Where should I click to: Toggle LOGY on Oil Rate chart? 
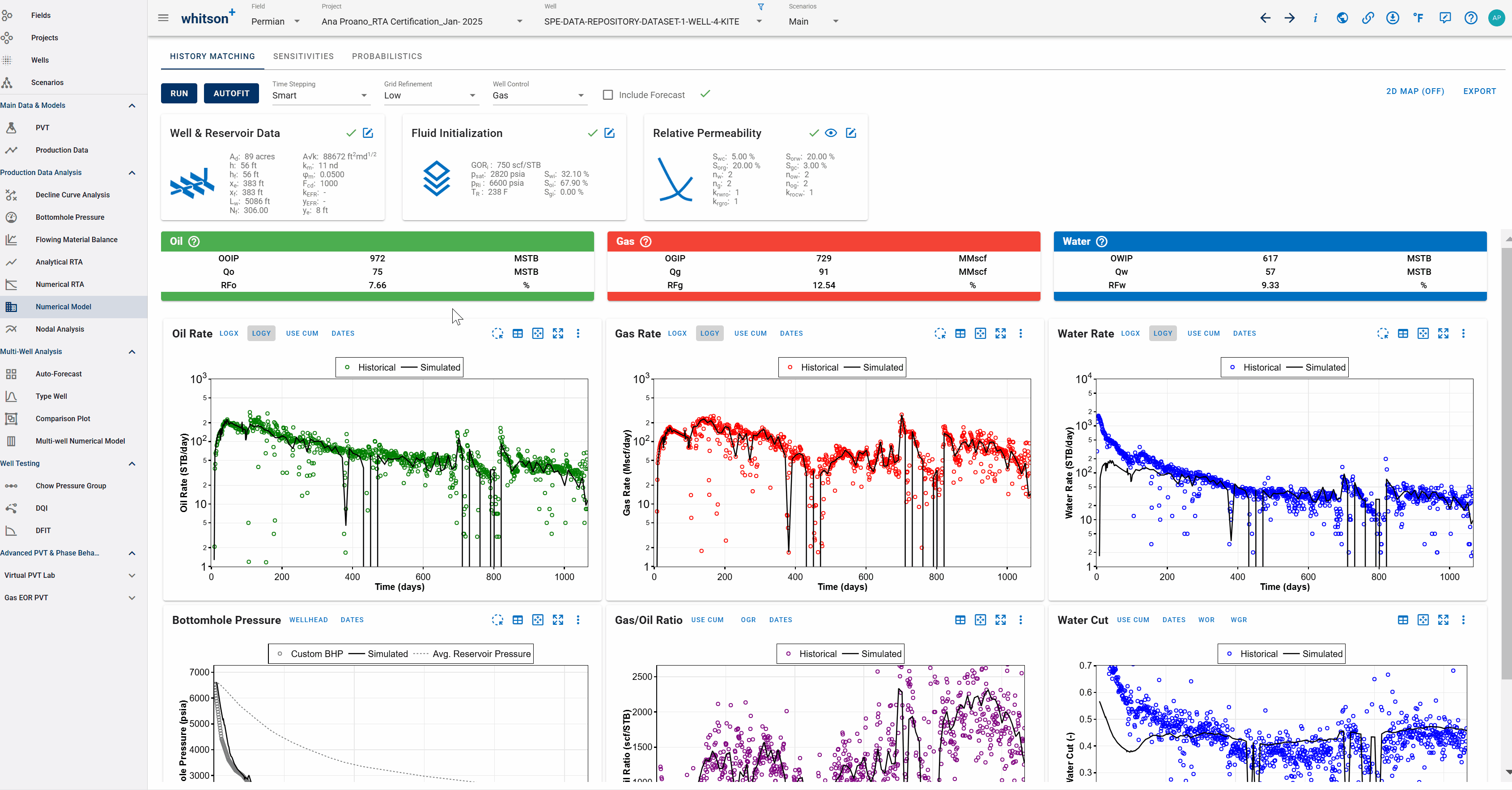tap(261, 333)
